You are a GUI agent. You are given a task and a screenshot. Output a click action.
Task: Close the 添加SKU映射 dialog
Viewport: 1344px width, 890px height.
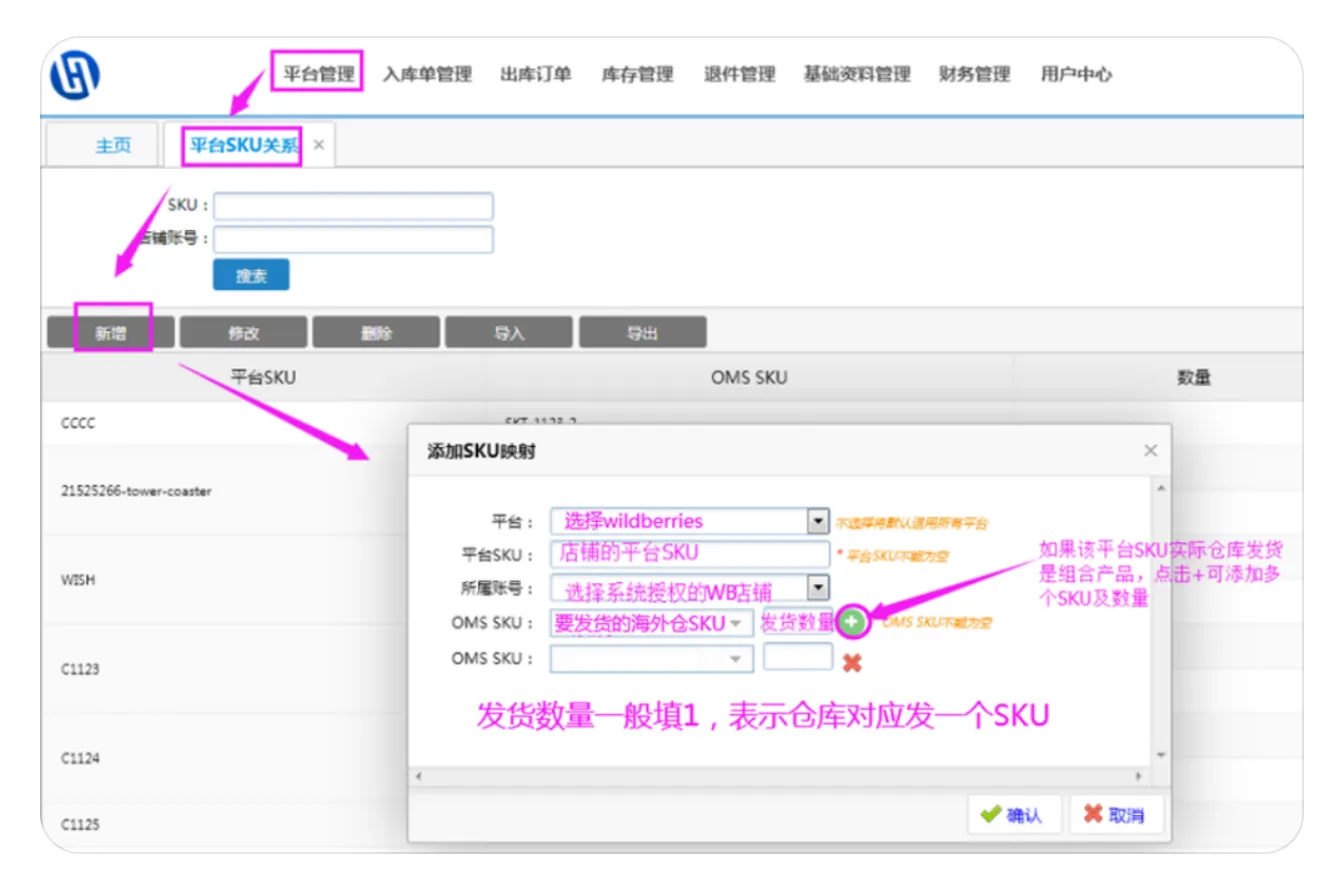pyautogui.click(x=1150, y=451)
